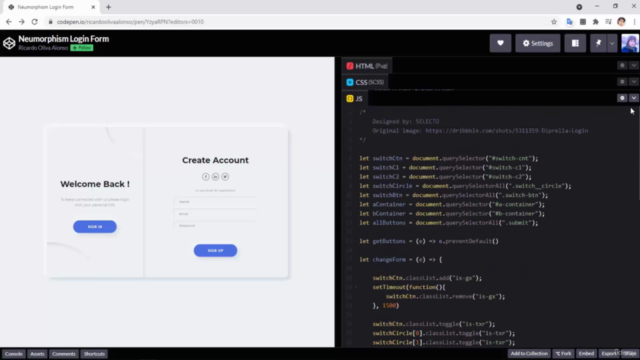
Task: Open the reading list icon
Action: 608,22
